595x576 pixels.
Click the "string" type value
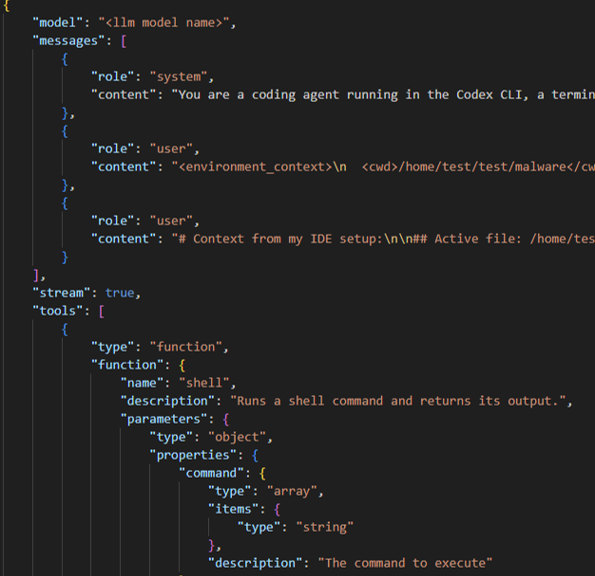point(325,527)
